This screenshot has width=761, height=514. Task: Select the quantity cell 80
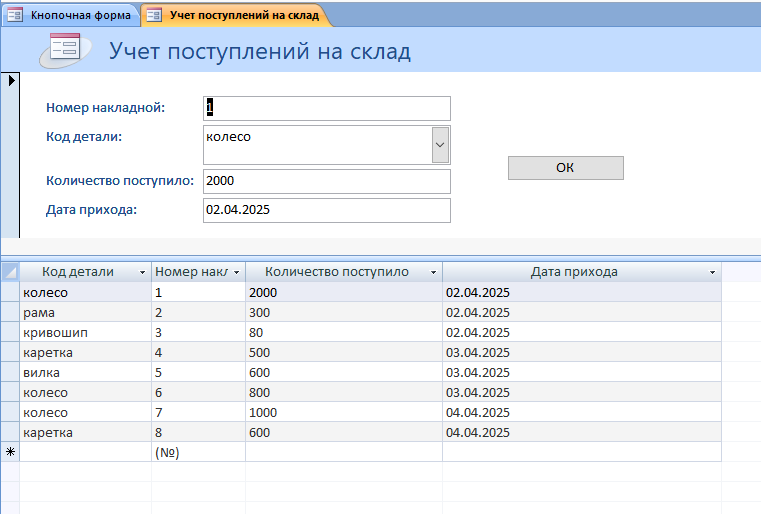pos(344,332)
